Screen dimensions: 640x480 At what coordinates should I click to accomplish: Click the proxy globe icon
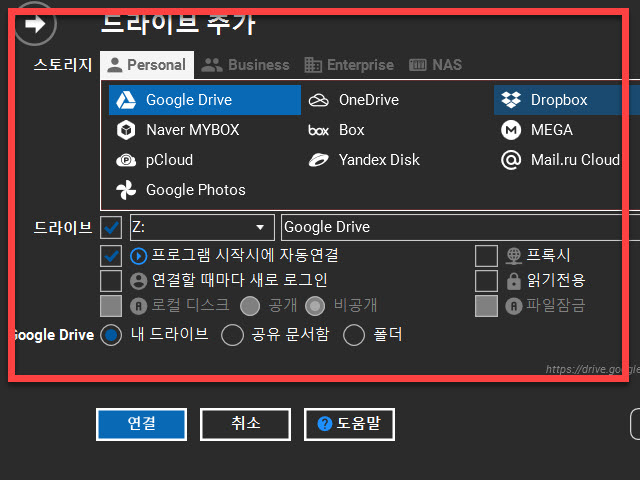(x=514, y=256)
